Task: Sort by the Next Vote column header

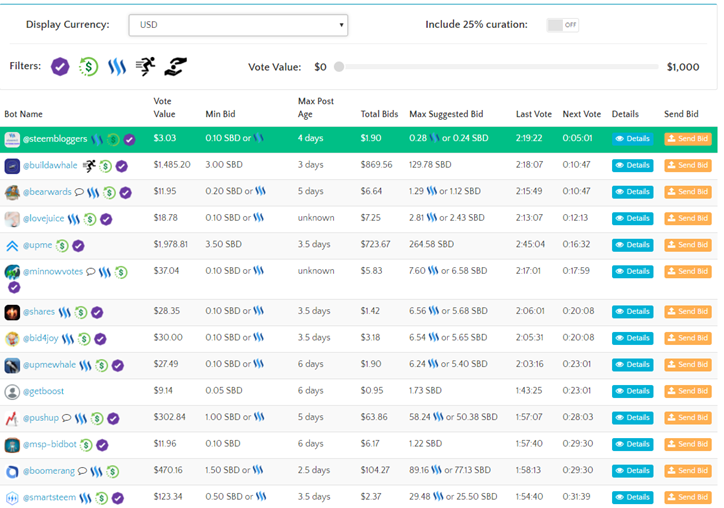Action: [581, 114]
